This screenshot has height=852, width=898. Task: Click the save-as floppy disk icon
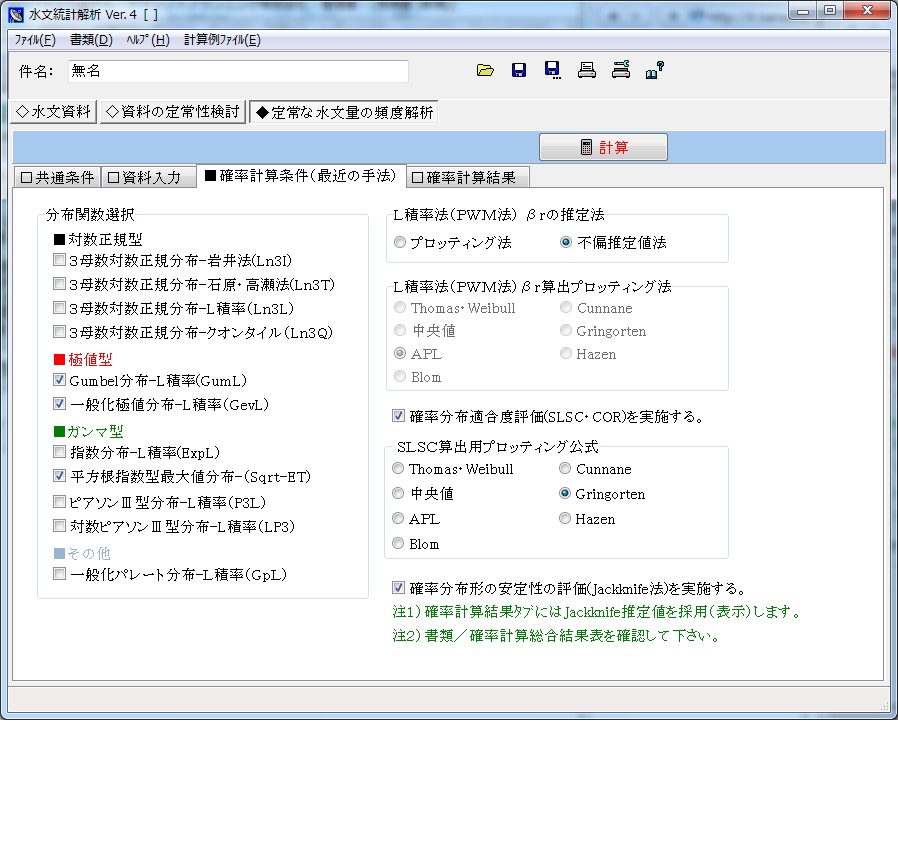552,70
